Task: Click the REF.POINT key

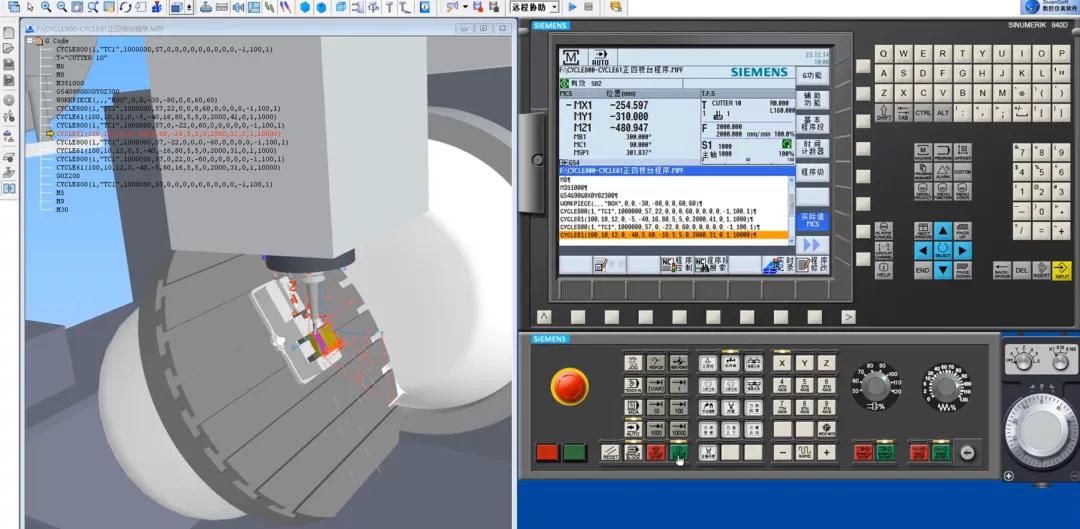Action: pyautogui.click(x=679, y=363)
